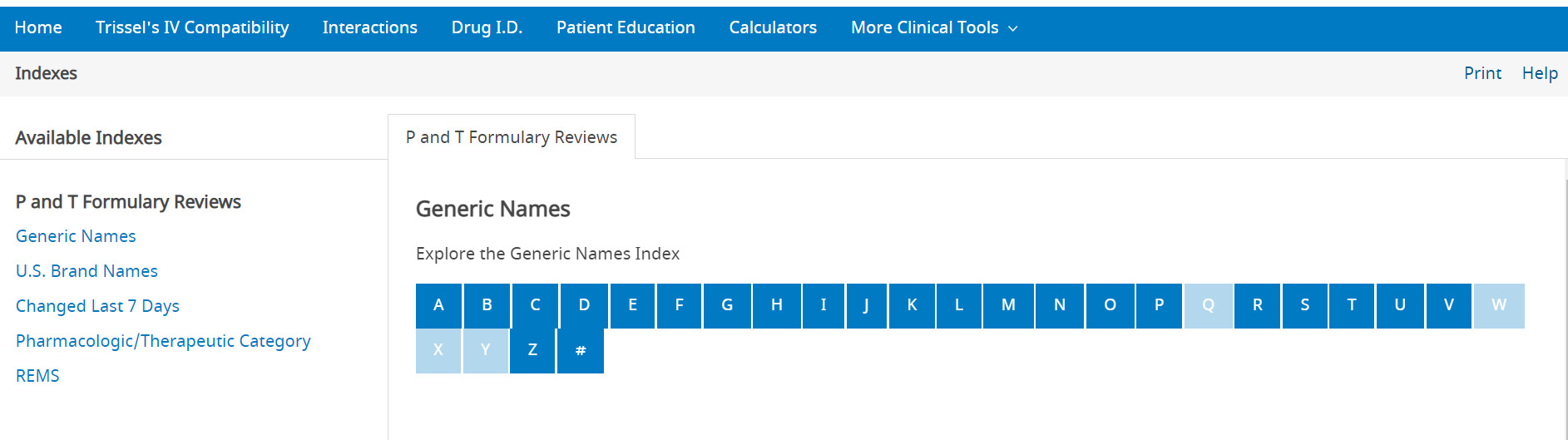Browse generic names starting with A
Image resolution: width=1568 pixels, height=440 pixels.
(438, 305)
